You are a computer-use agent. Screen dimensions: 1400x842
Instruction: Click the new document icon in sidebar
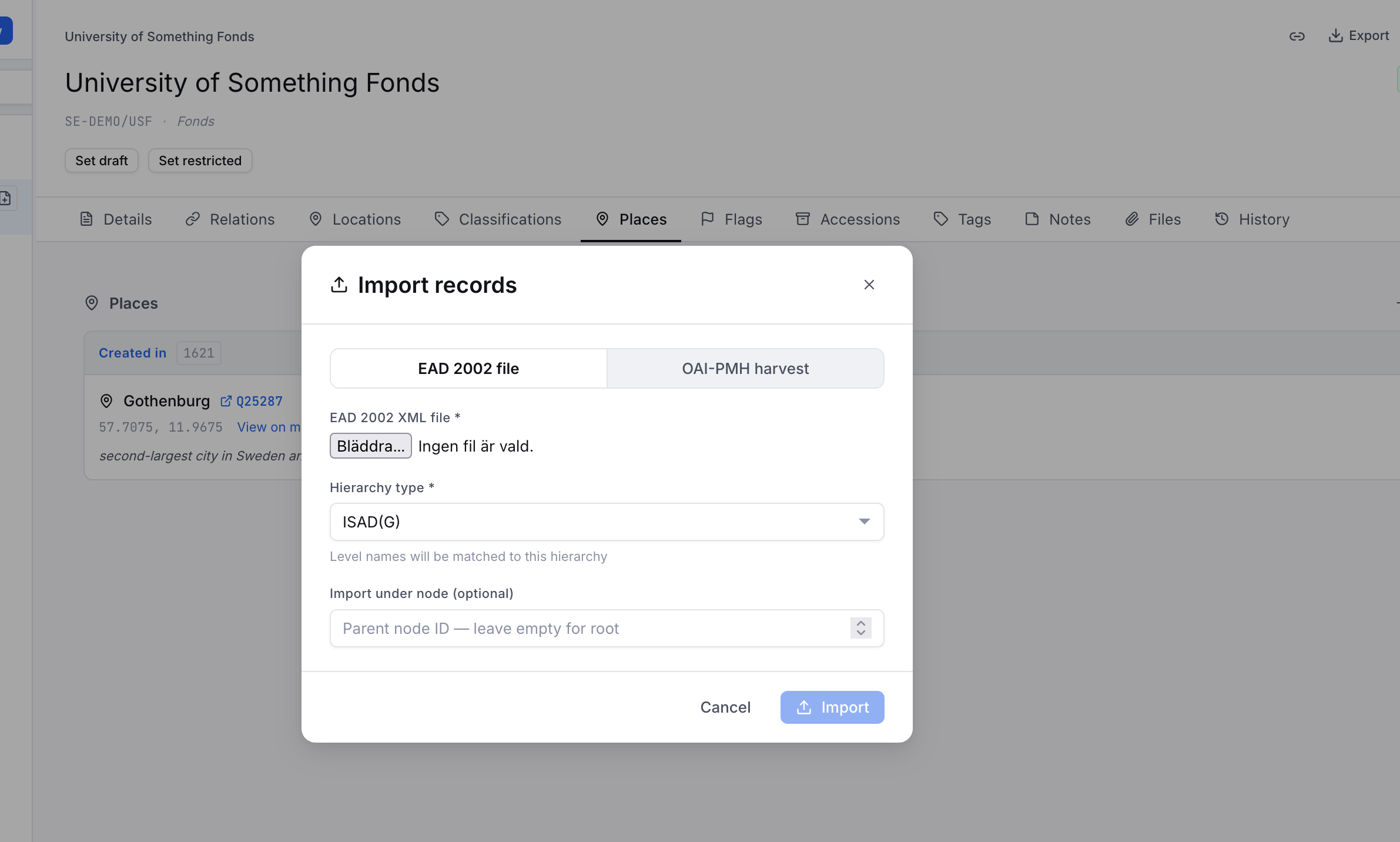[x=6, y=198]
